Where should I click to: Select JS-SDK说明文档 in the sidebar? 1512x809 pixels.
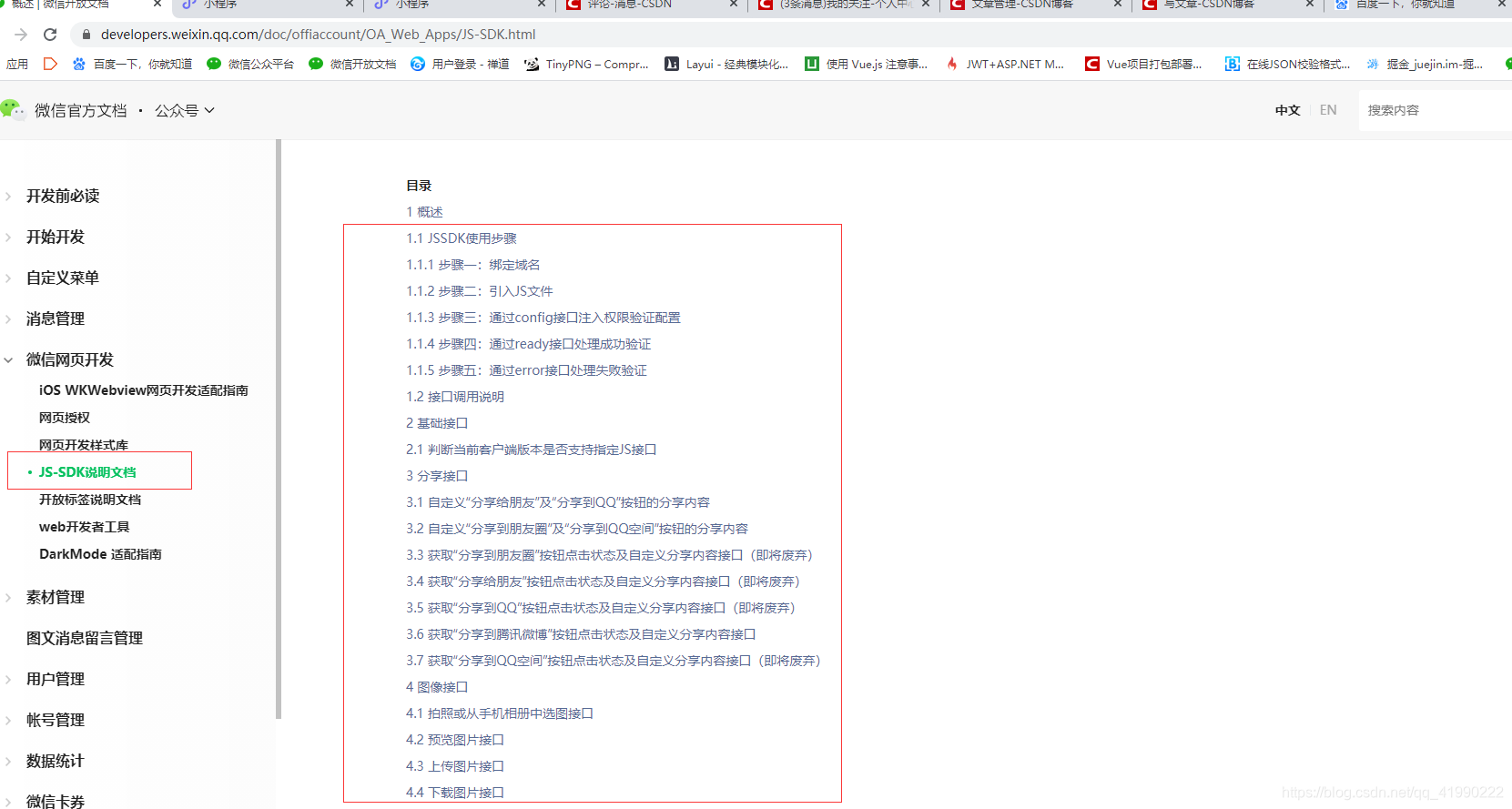click(87, 472)
